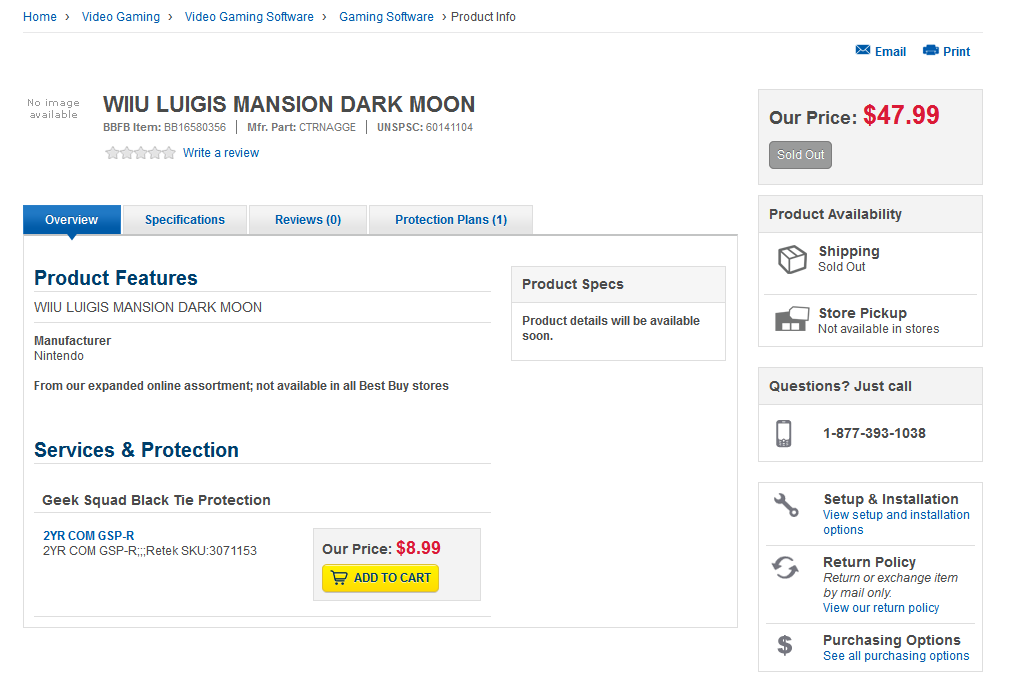1010x681 pixels.
Task: Click the phone icon beside number
Action: tap(784, 433)
